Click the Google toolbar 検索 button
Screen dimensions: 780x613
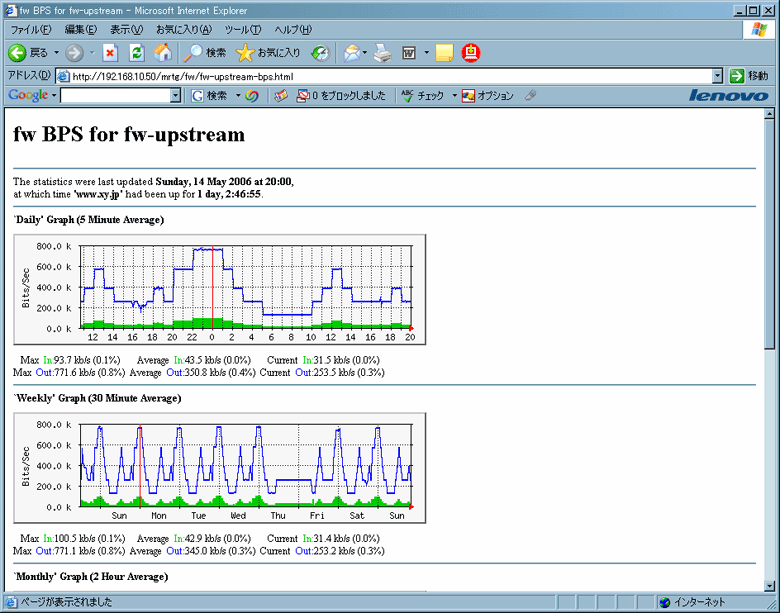210,96
